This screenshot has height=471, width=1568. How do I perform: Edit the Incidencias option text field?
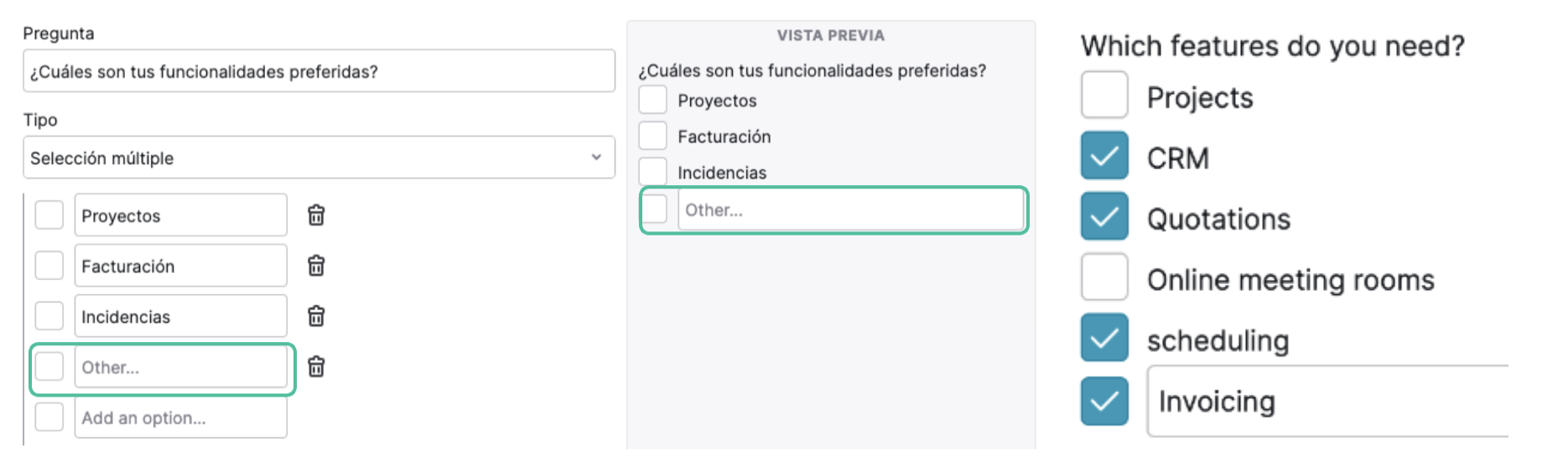point(180,316)
